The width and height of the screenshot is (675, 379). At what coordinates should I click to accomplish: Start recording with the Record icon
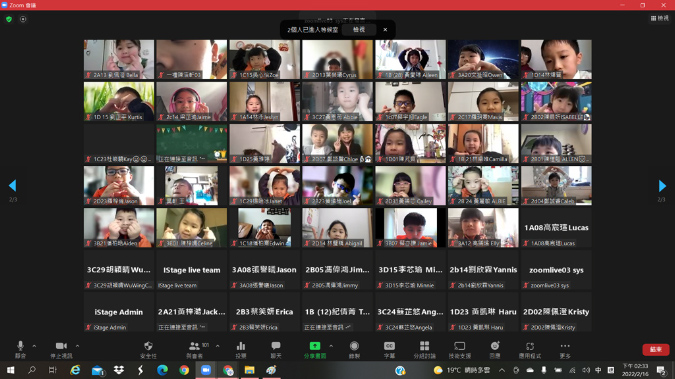(354, 346)
